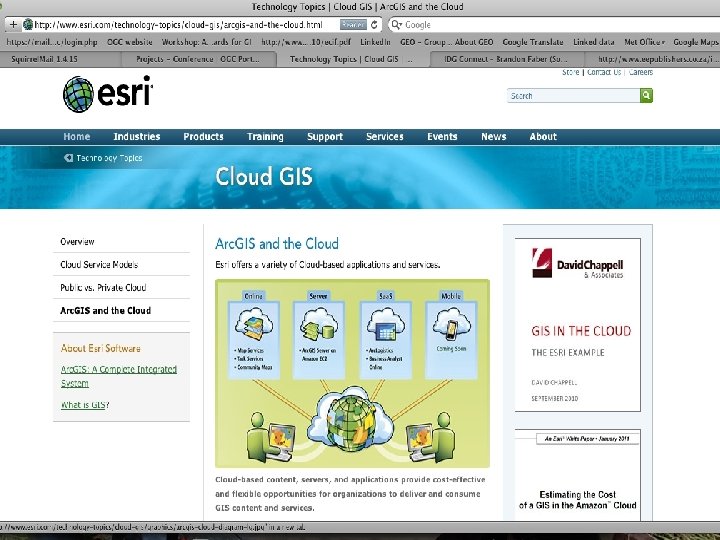Open Cloud Service Models sidebar item
Image resolution: width=720 pixels, height=540 pixels.
pos(99,264)
